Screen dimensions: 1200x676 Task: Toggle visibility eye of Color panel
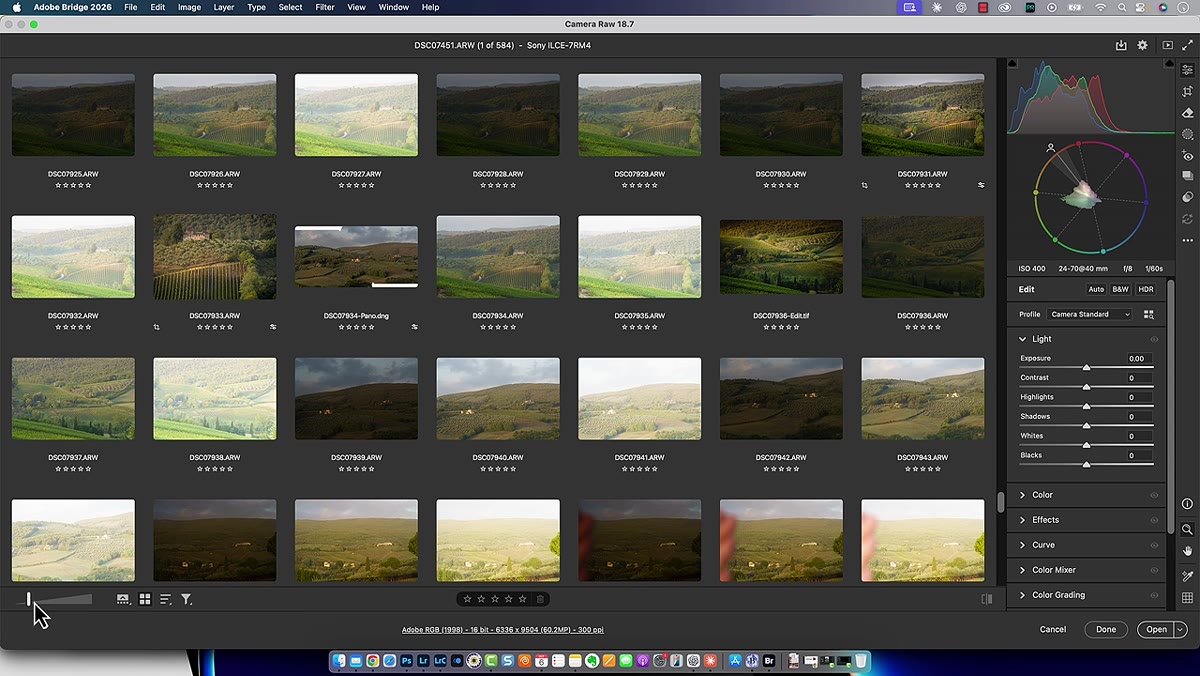[x=1154, y=495]
